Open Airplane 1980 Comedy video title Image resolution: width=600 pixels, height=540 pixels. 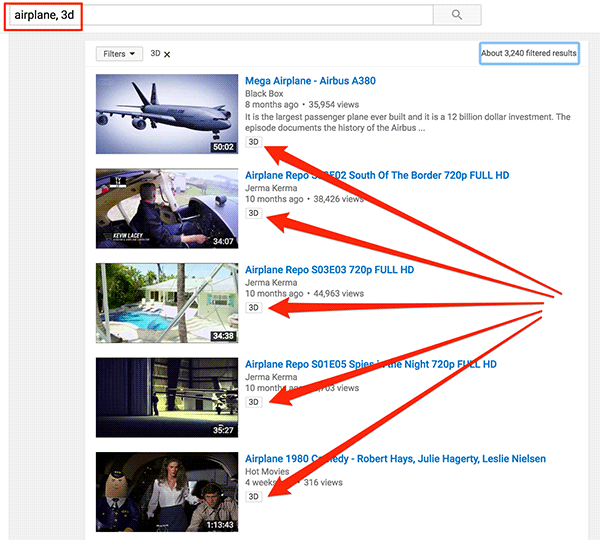pyautogui.click(x=395, y=459)
